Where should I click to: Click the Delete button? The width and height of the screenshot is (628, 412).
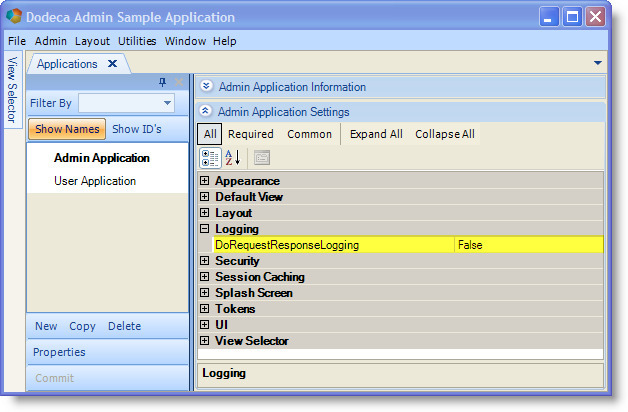click(x=125, y=326)
